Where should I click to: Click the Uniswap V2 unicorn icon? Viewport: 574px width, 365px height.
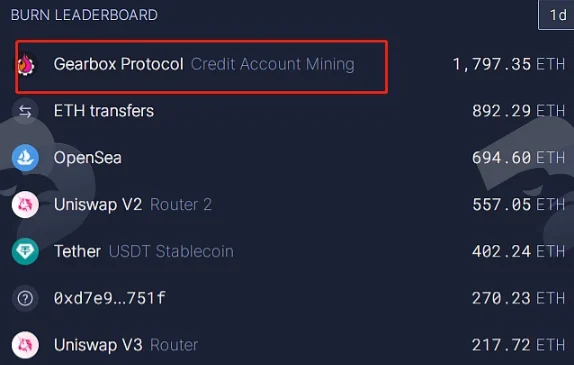pyautogui.click(x=25, y=205)
